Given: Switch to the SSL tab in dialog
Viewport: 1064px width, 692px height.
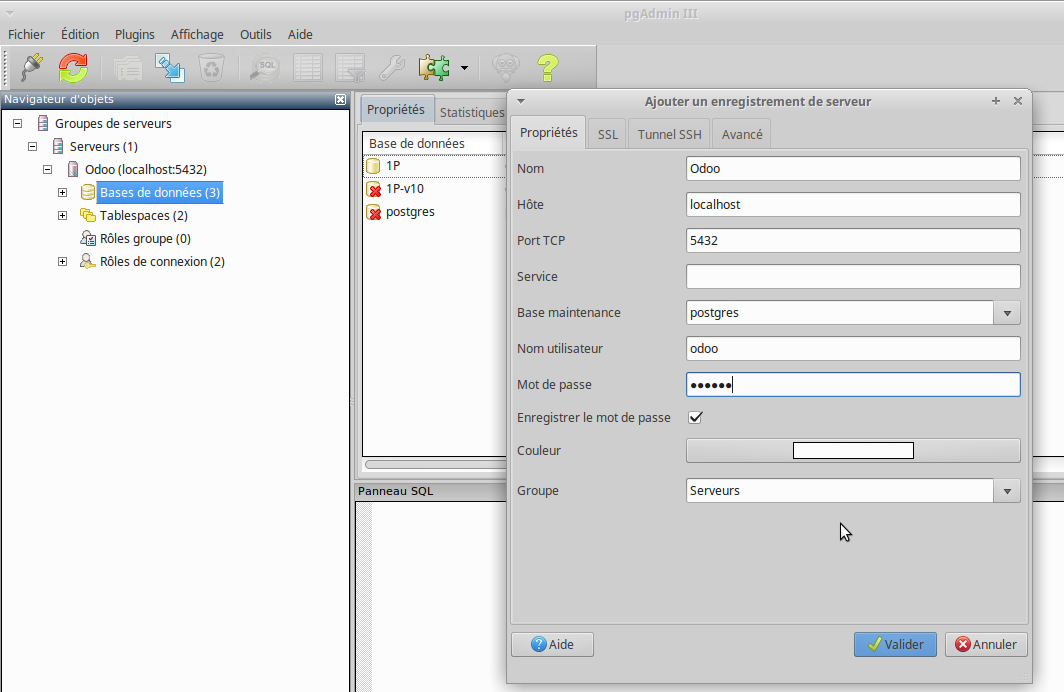Looking at the screenshot, I should 608,134.
